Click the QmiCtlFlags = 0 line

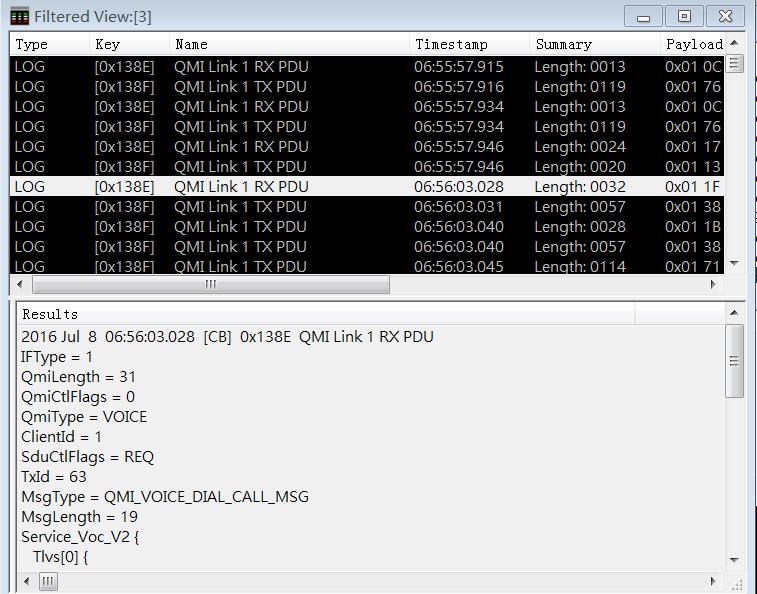point(78,397)
